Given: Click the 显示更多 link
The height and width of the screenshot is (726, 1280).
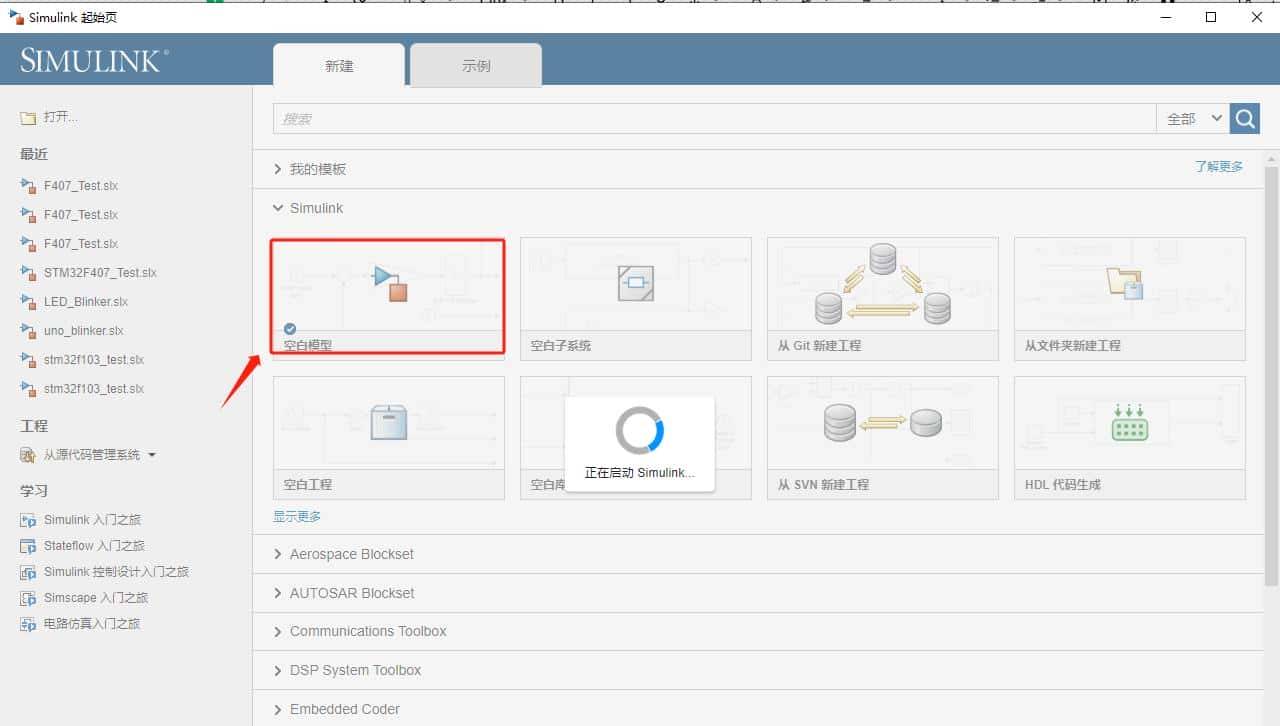Looking at the screenshot, I should [x=297, y=516].
